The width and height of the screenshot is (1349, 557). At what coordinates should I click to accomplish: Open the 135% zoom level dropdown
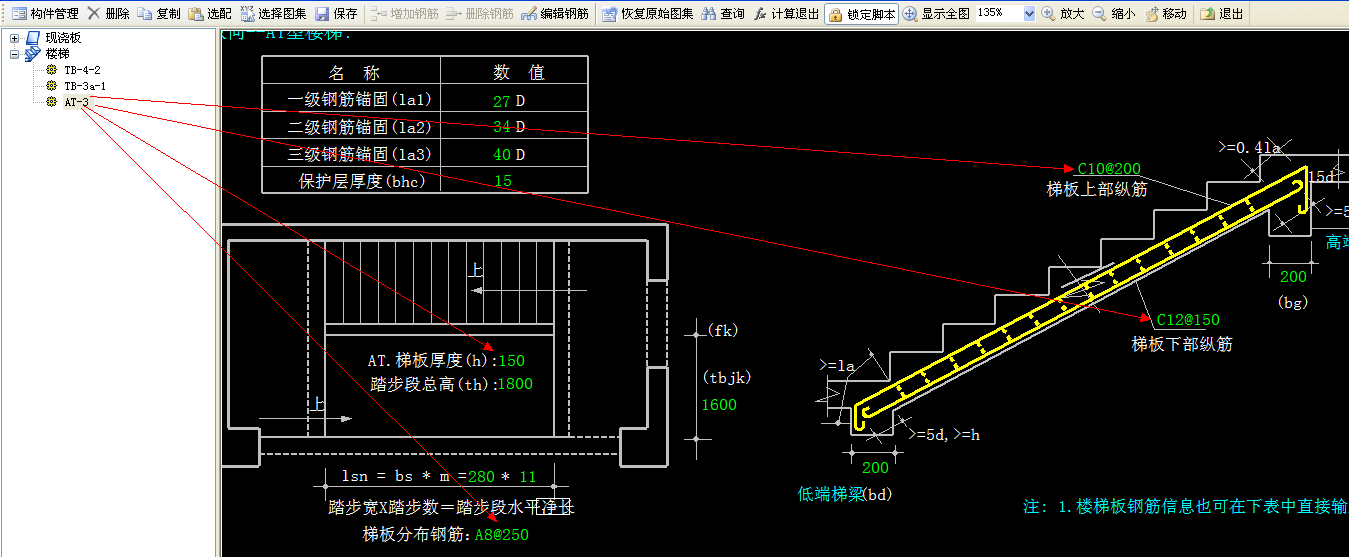pyautogui.click(x=1029, y=14)
